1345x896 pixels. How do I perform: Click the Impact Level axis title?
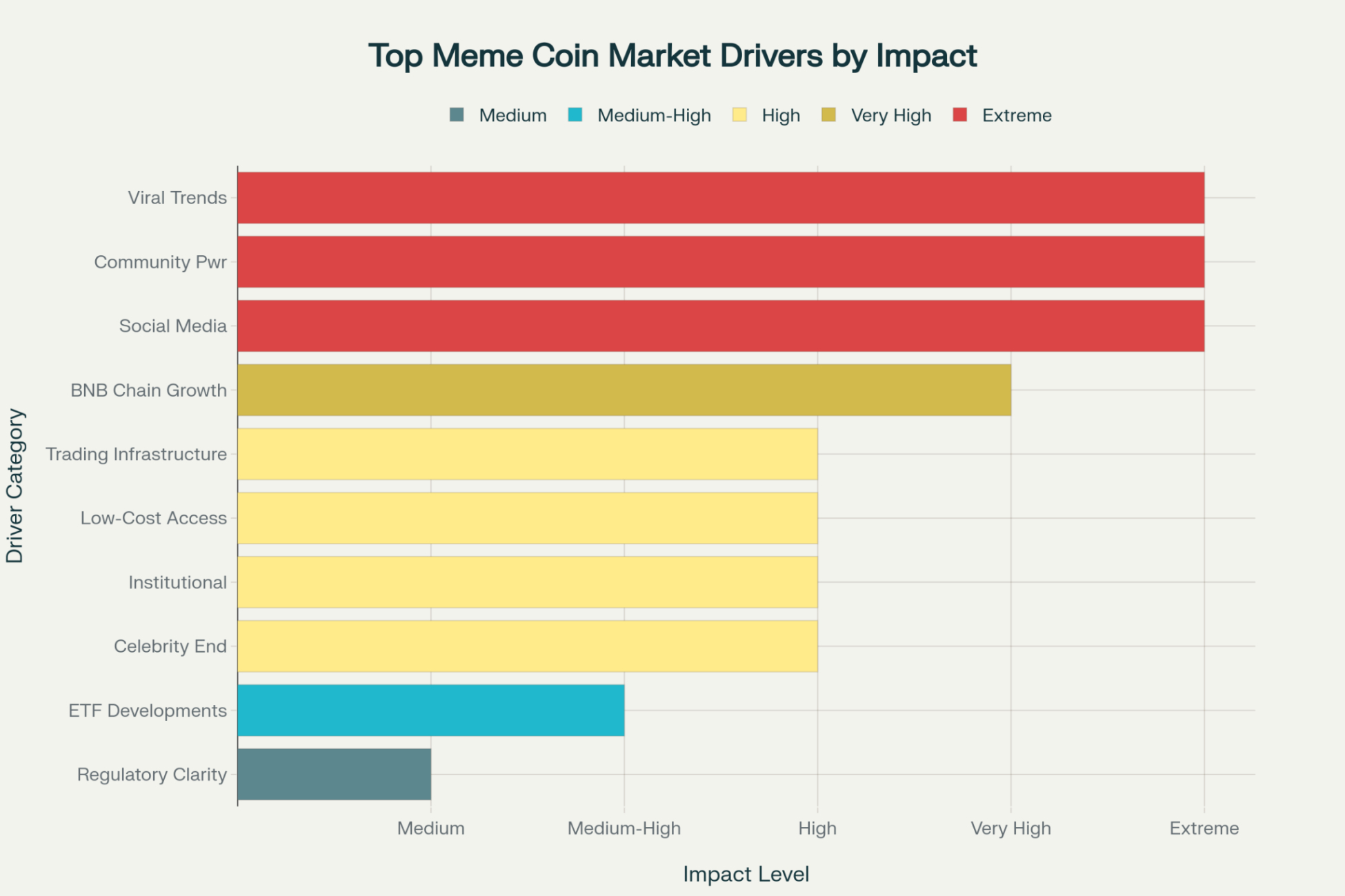[746, 874]
